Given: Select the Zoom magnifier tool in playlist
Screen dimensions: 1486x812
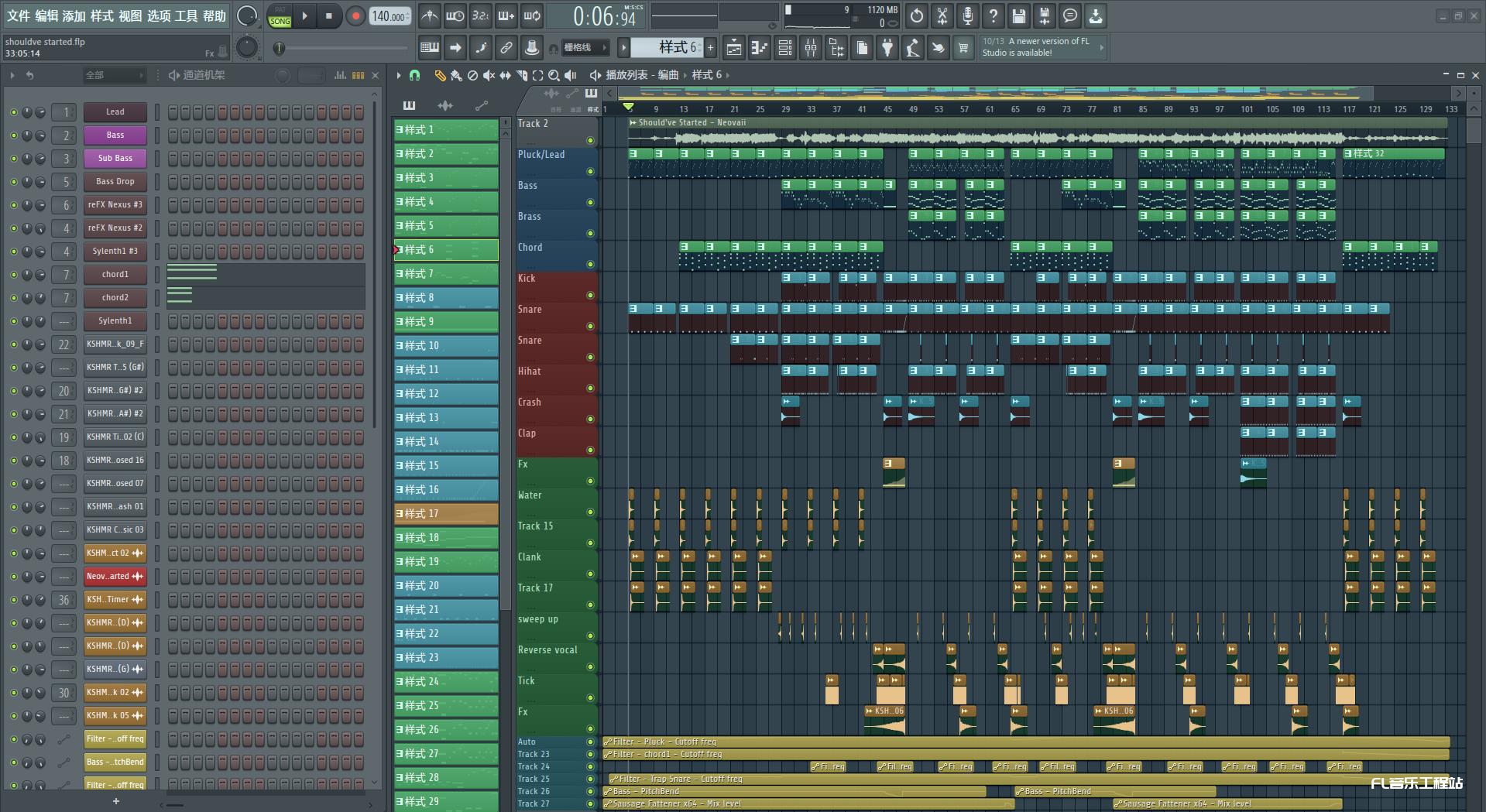Looking at the screenshot, I should tap(554, 75).
